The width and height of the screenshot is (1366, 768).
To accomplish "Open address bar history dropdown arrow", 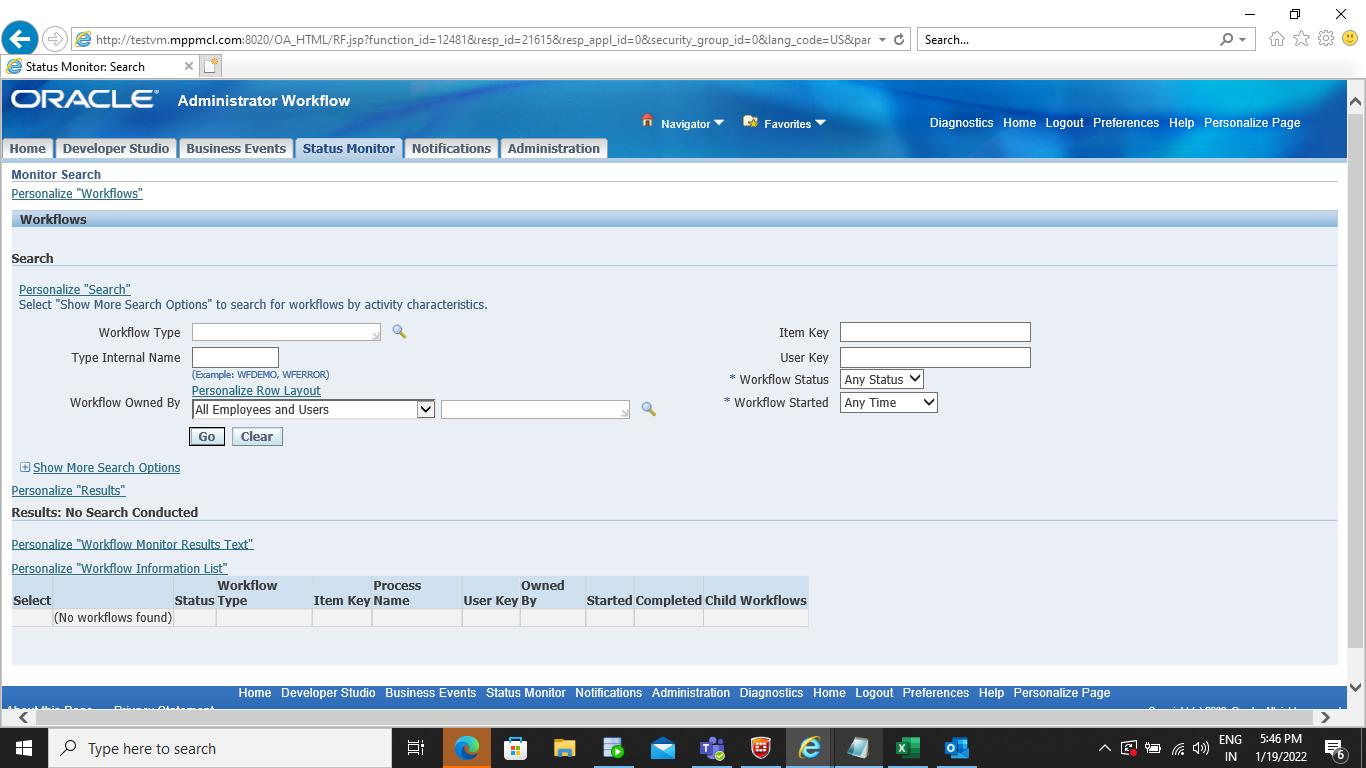I will pyautogui.click(x=882, y=40).
